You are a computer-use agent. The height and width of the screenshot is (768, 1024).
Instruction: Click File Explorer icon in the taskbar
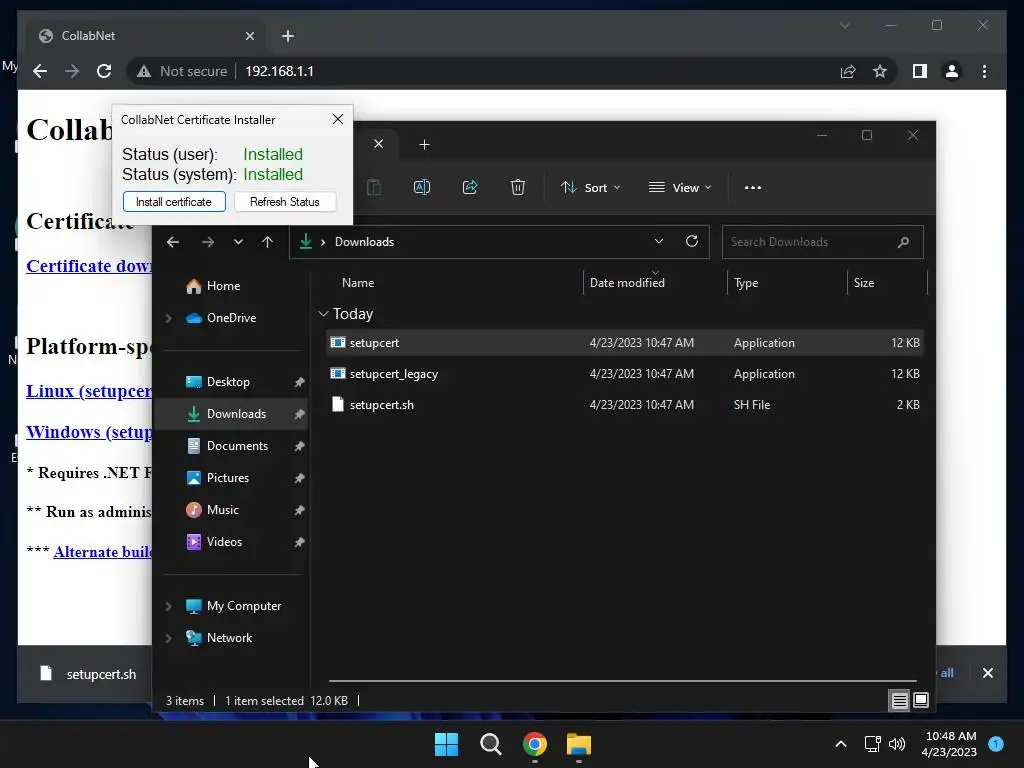[x=579, y=744]
